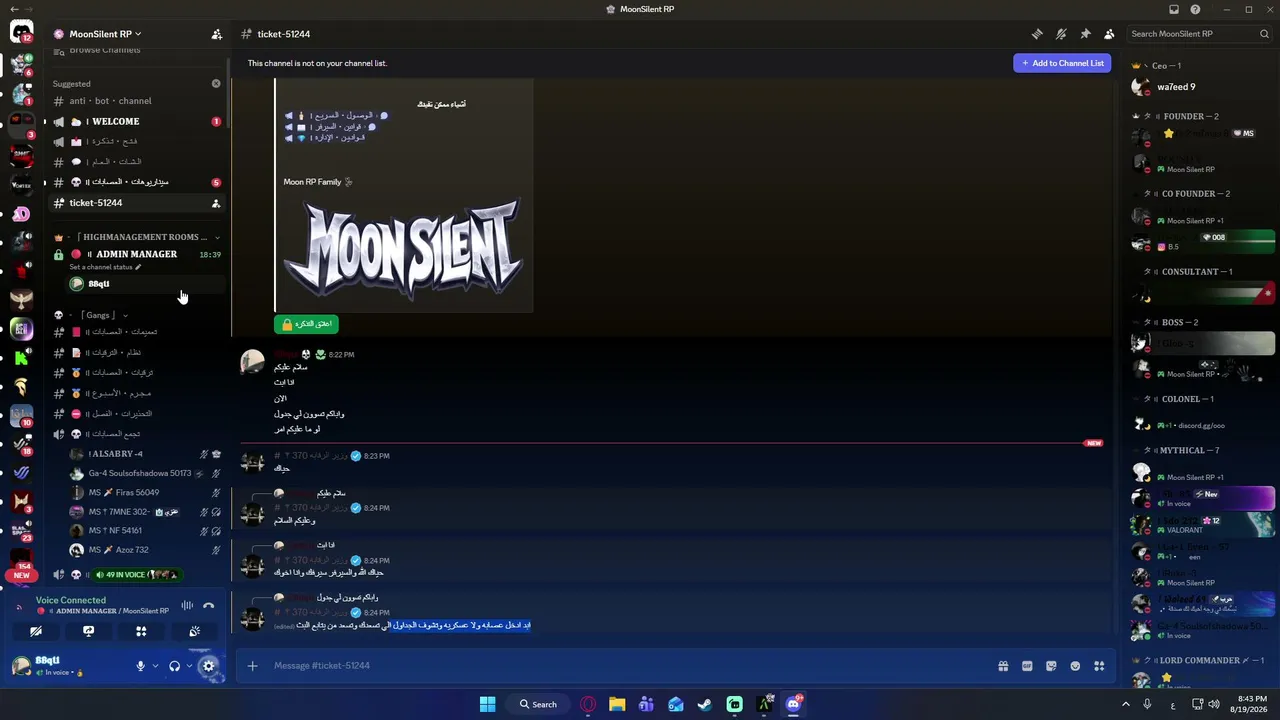The width and height of the screenshot is (1280, 720).
Task: Open pinned messages
Action: [x=1085, y=34]
